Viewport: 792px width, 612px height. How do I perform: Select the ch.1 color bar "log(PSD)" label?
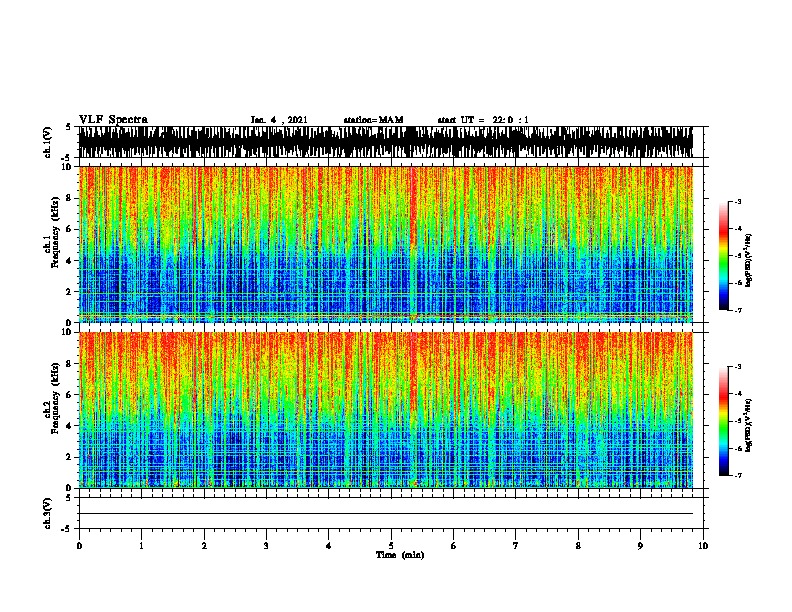(x=749, y=261)
